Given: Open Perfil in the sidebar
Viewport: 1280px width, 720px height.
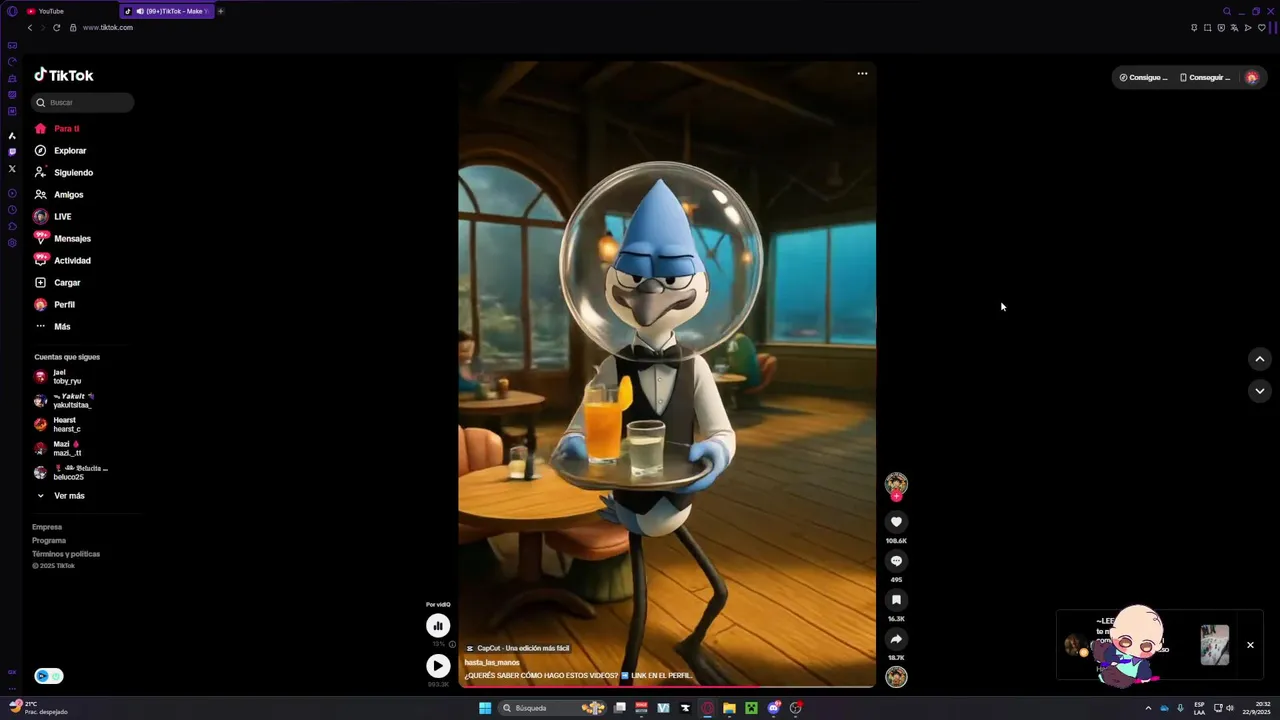Looking at the screenshot, I should 55,305.
